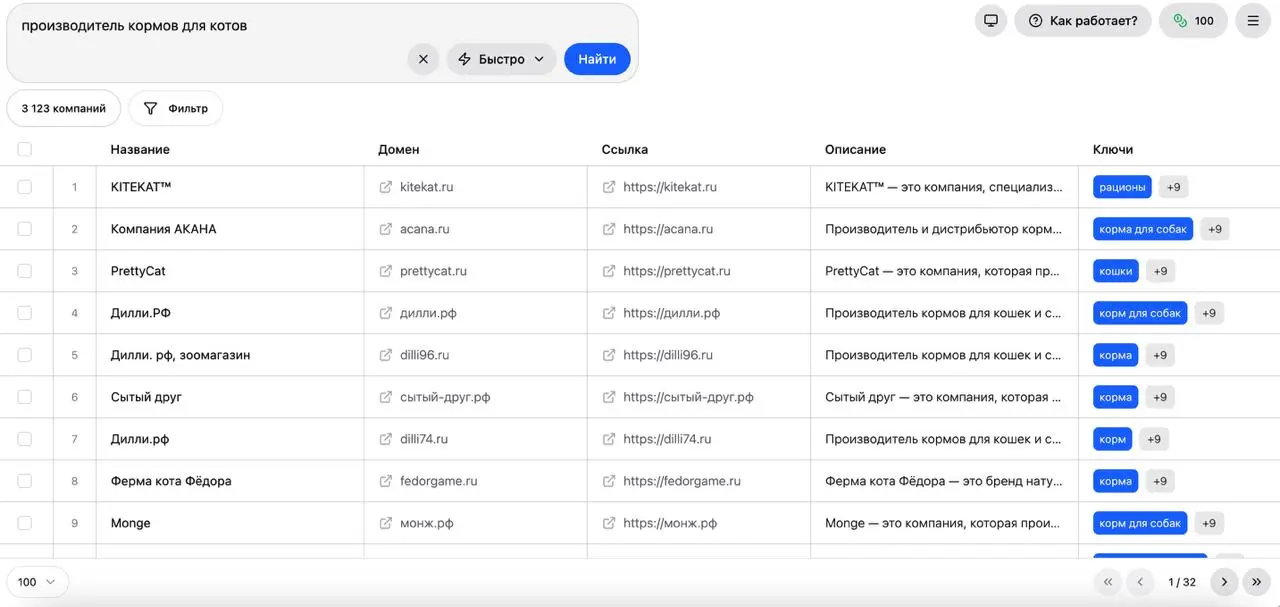Open external link icon for prettycat.ru domain
The width and height of the screenshot is (1280, 607).
pos(386,271)
